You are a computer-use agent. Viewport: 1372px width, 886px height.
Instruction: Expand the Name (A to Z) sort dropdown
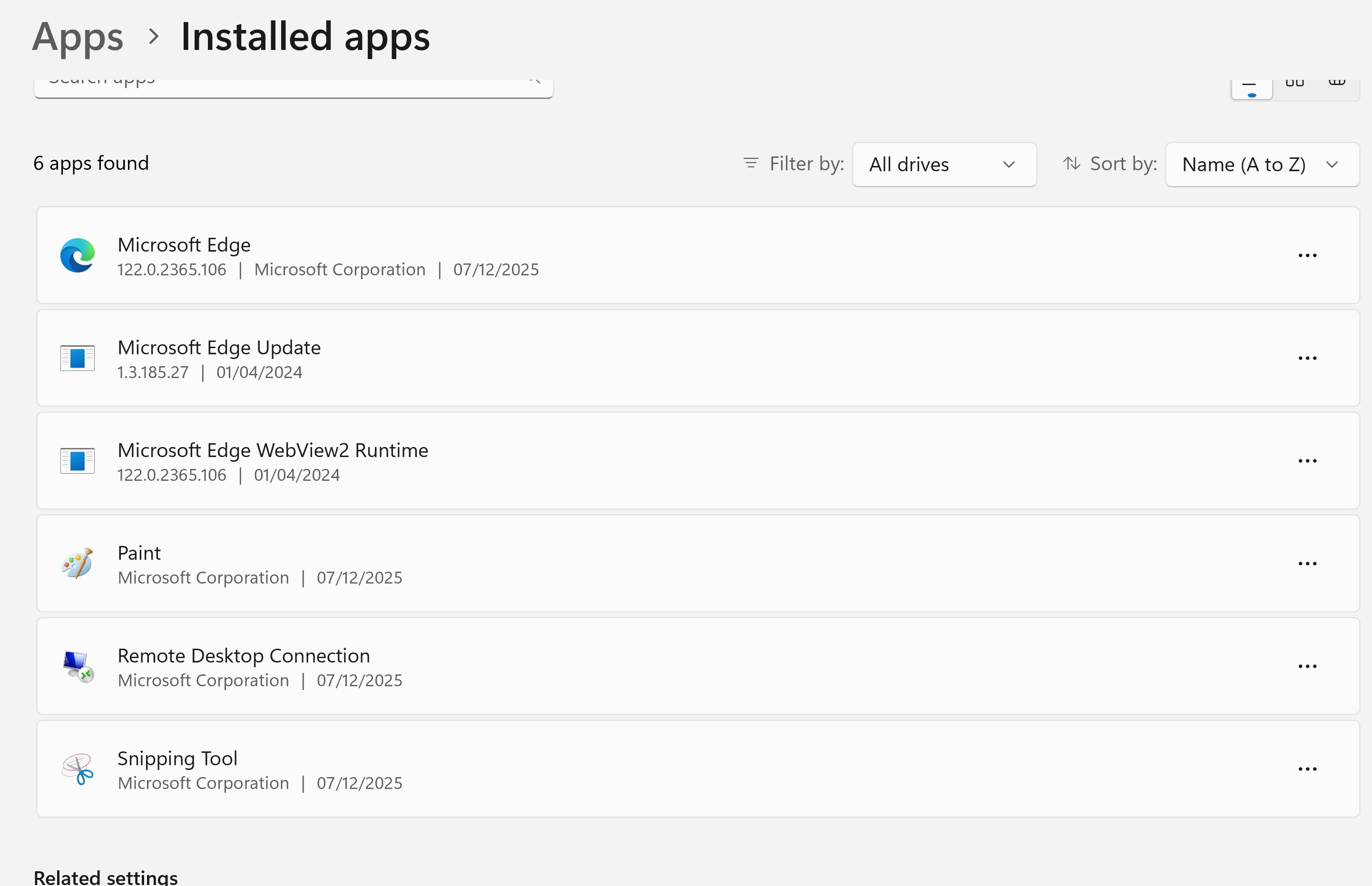[x=1262, y=165]
